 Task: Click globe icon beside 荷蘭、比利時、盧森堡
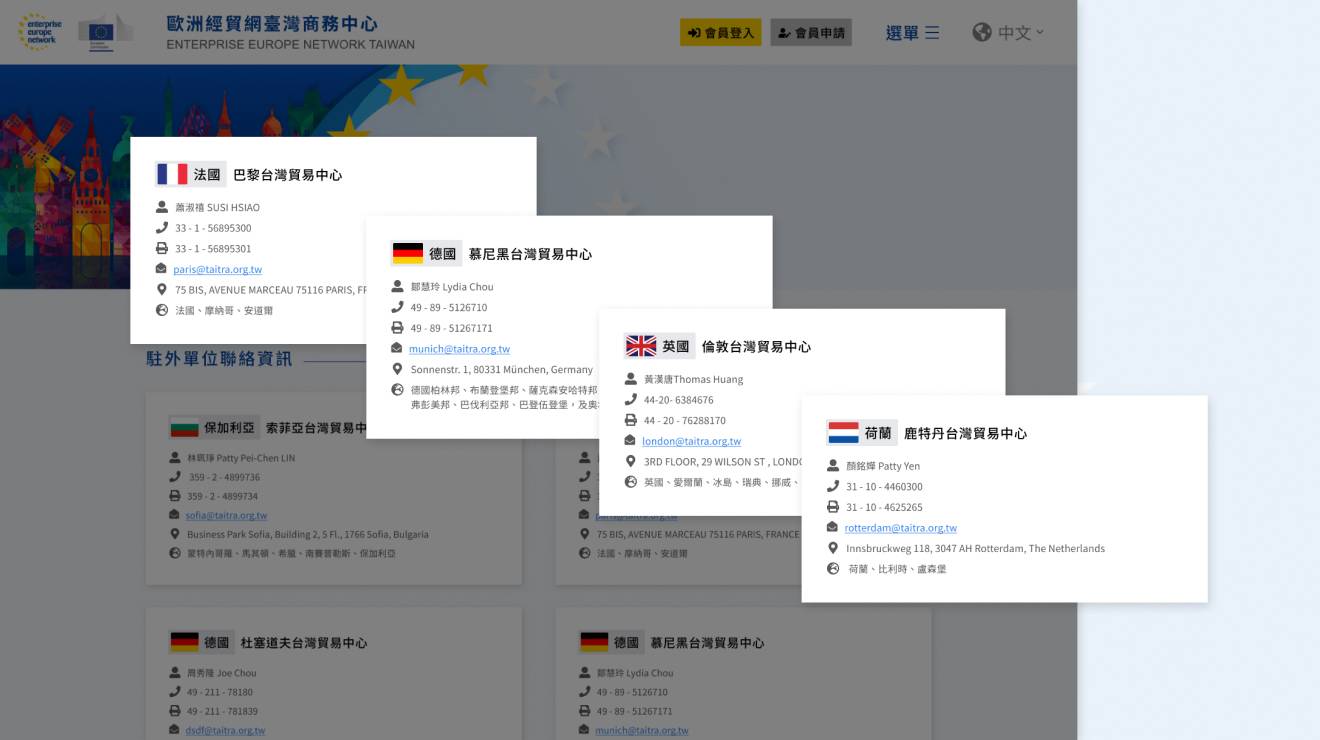(833, 568)
